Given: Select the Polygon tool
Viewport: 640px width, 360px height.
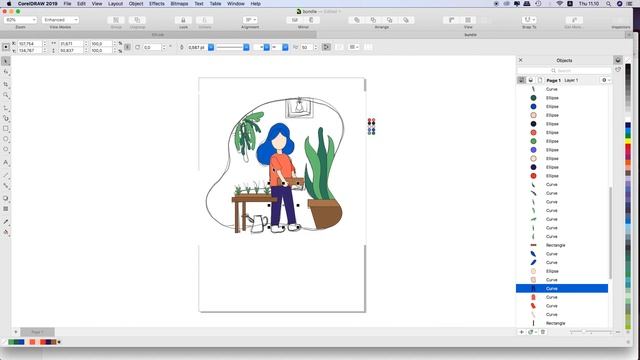Looking at the screenshot, I should (x=6, y=150).
